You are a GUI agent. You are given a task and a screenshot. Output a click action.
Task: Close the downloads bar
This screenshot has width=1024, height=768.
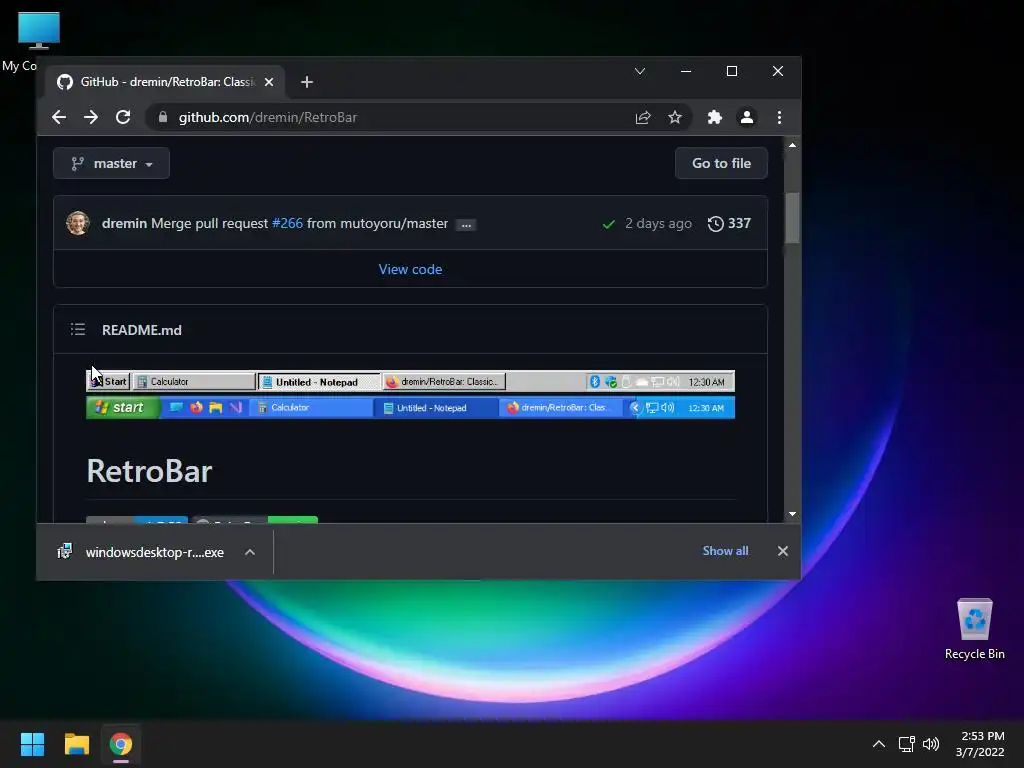[783, 551]
